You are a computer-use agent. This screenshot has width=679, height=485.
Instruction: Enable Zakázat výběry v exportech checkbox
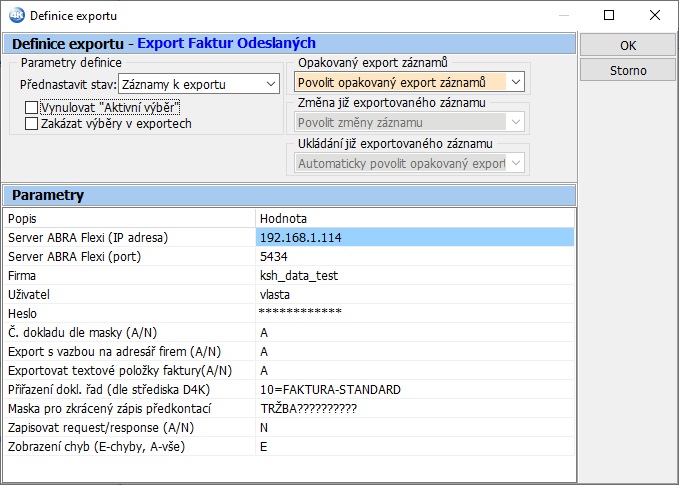point(31,123)
